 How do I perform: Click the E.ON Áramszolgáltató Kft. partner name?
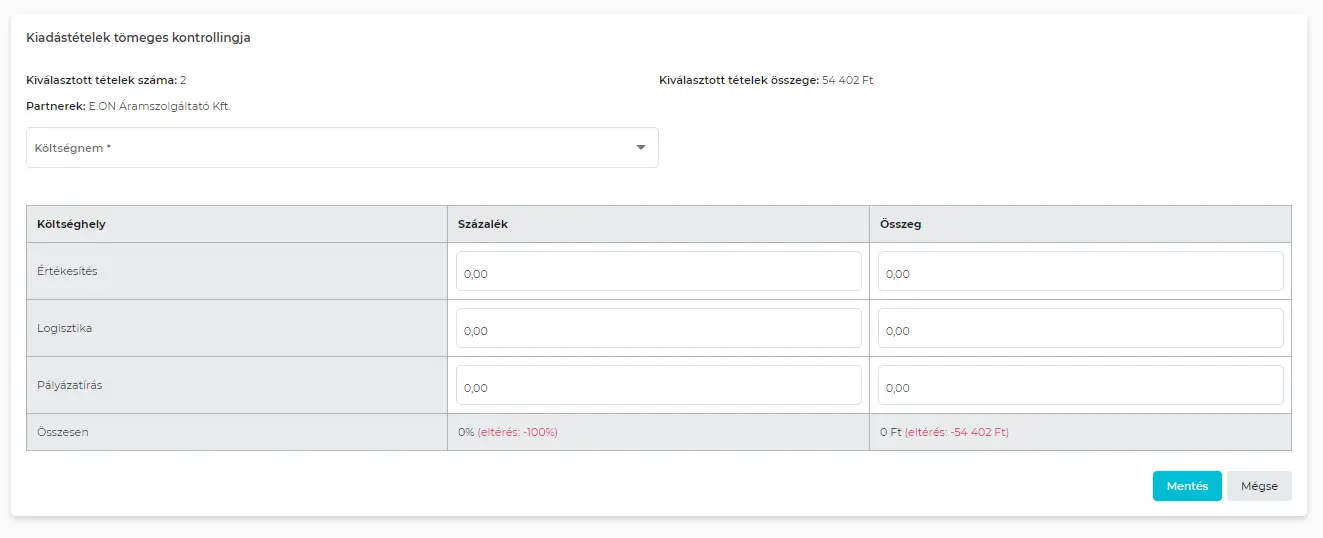(x=160, y=106)
